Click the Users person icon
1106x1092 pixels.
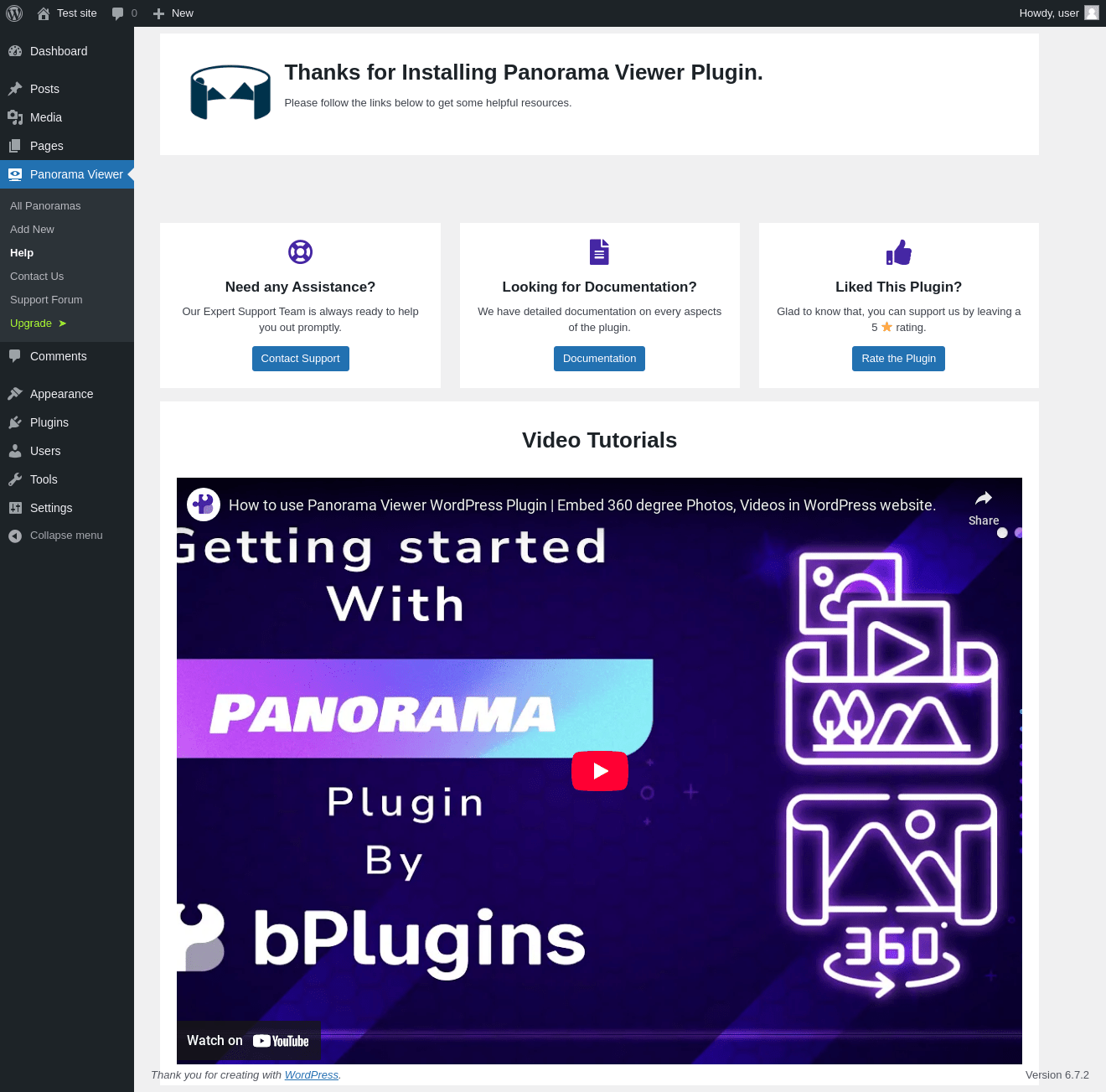coord(15,451)
